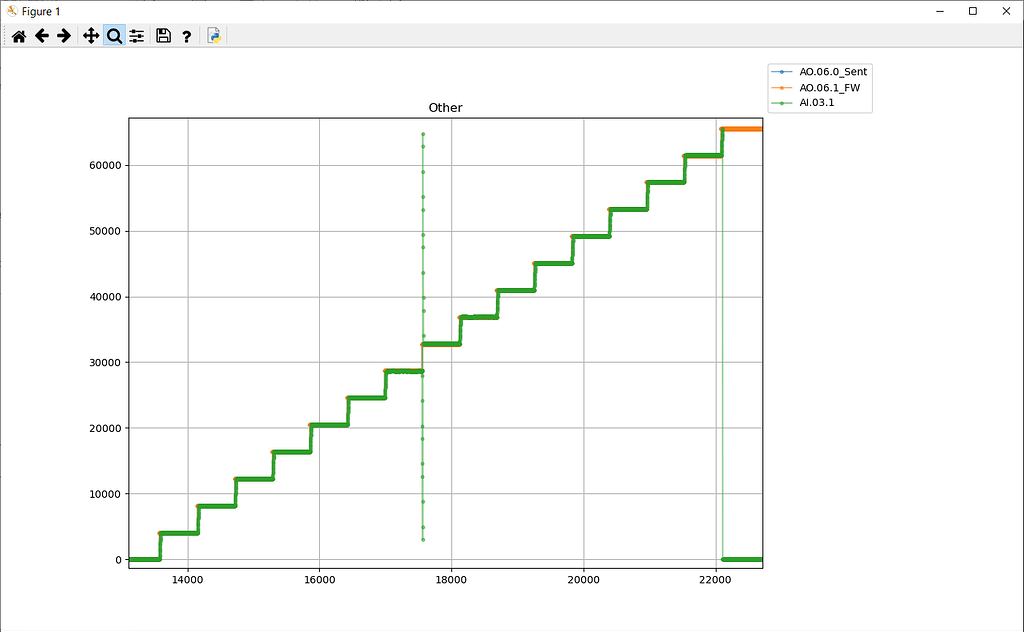Click the Figure 1 window icon

tap(12, 11)
